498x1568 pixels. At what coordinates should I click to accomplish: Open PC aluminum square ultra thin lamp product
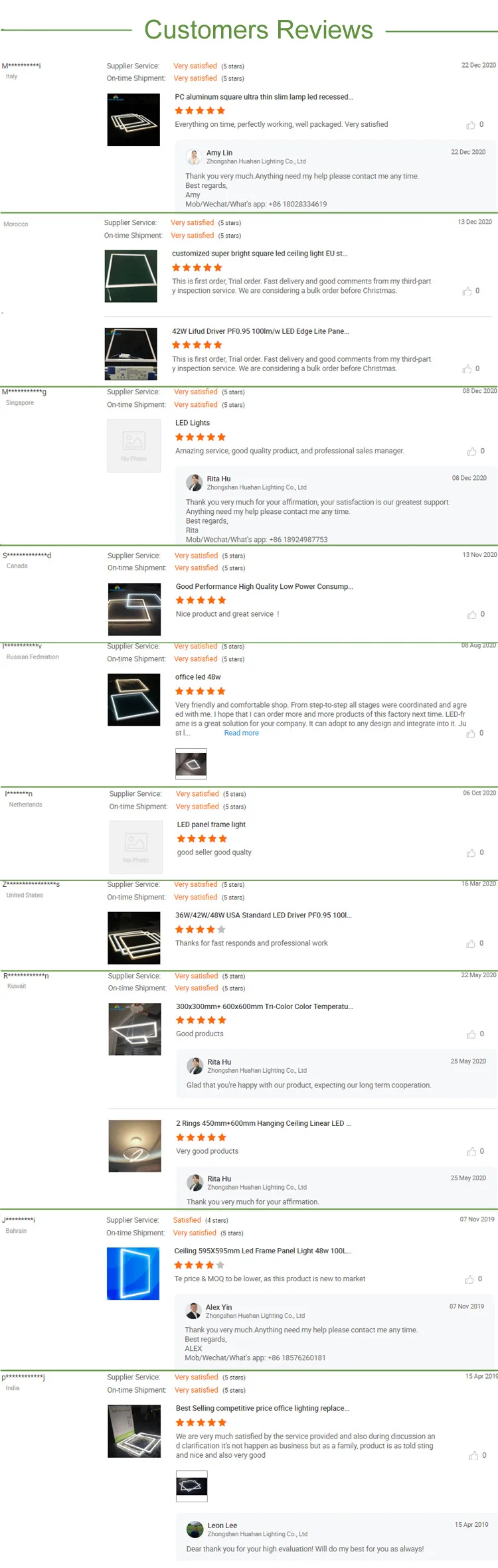coord(264,97)
